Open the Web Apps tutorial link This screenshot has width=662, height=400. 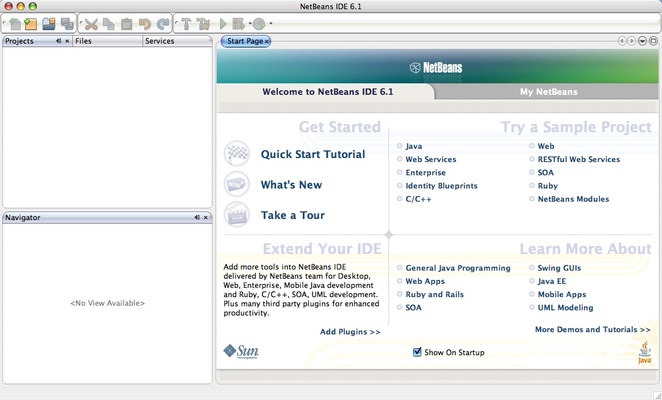(425, 281)
